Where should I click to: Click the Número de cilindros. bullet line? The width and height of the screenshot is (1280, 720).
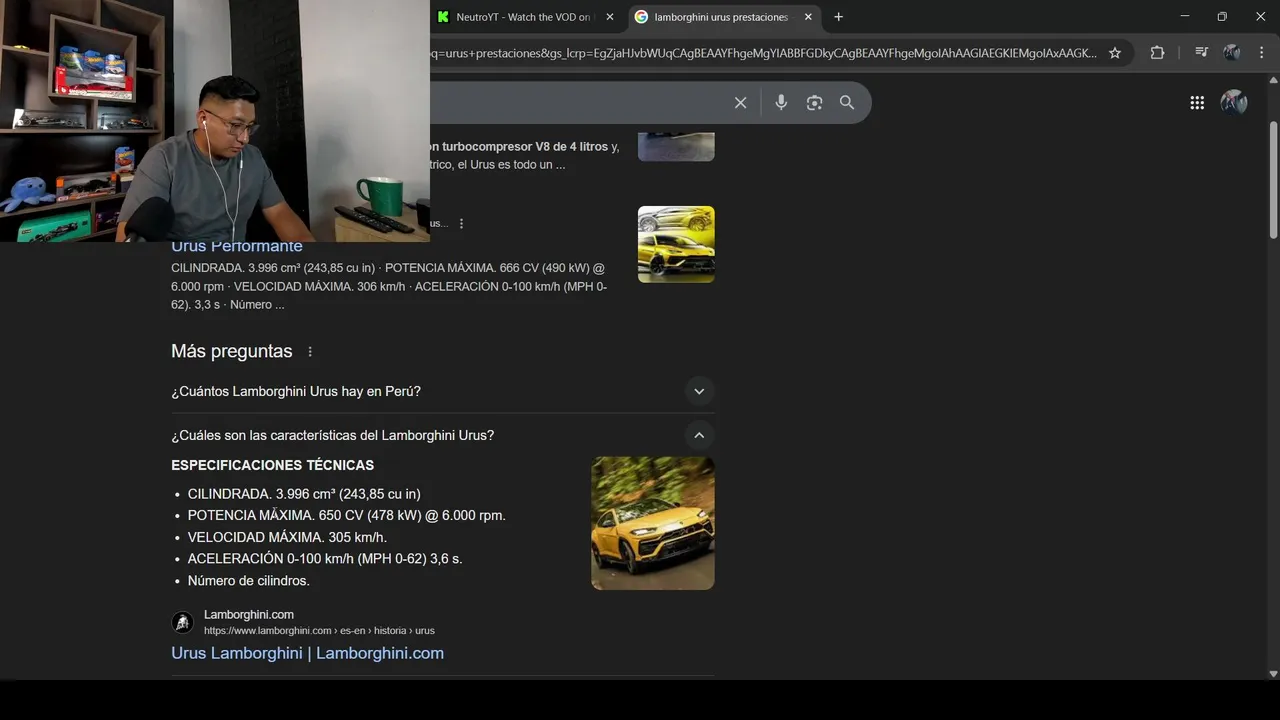[249, 581]
